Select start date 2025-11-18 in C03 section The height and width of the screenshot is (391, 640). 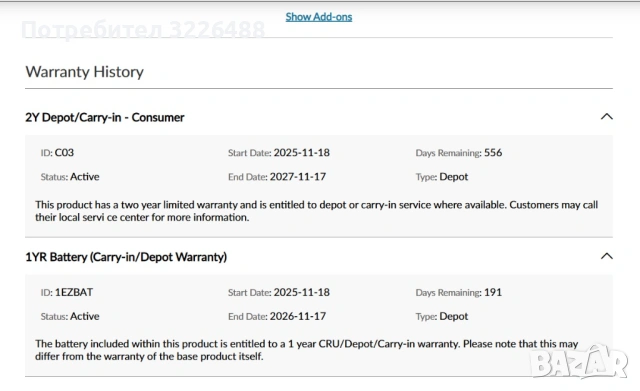click(302, 153)
